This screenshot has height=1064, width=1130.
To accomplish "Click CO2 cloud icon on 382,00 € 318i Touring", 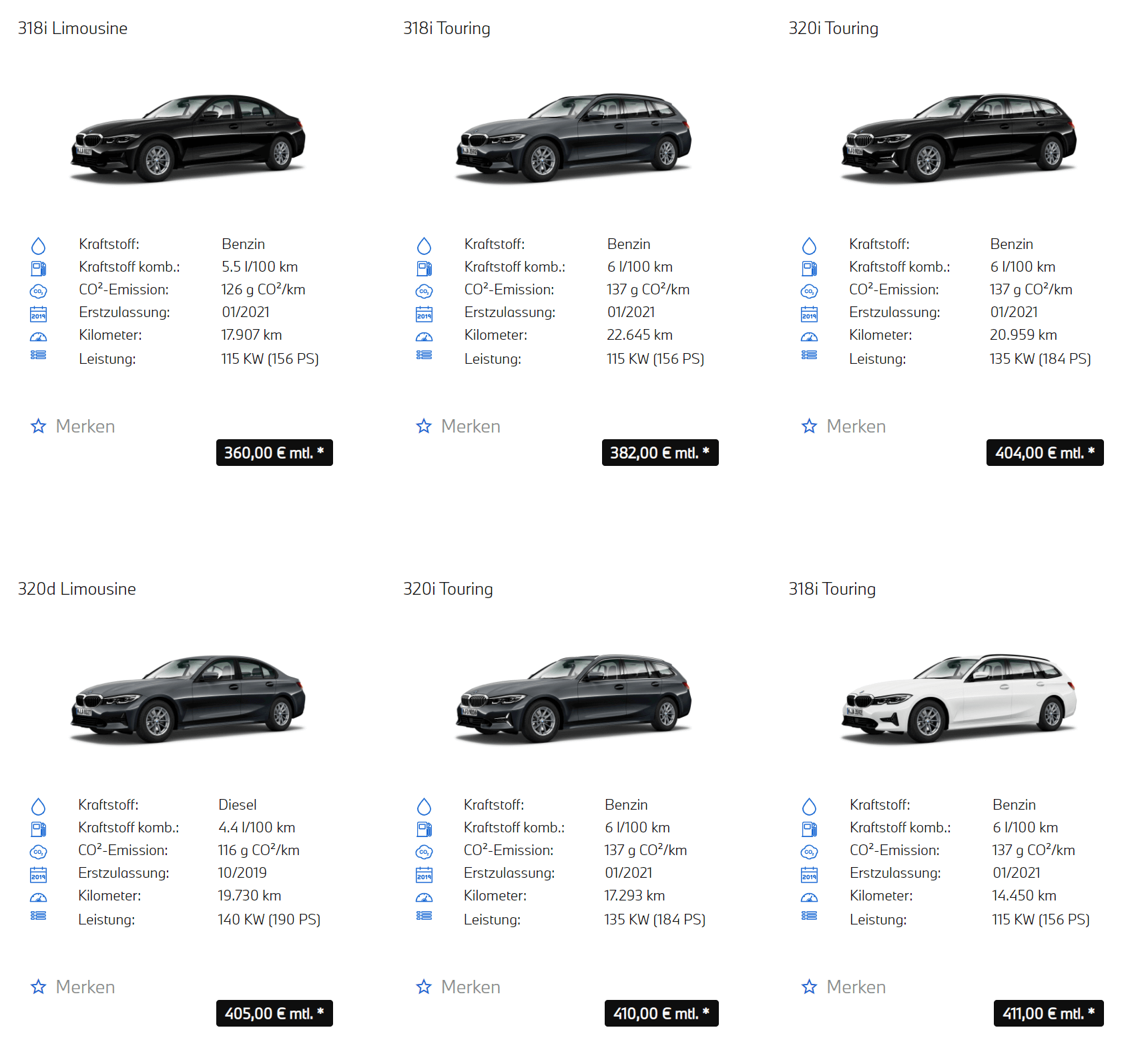I will click(x=424, y=291).
